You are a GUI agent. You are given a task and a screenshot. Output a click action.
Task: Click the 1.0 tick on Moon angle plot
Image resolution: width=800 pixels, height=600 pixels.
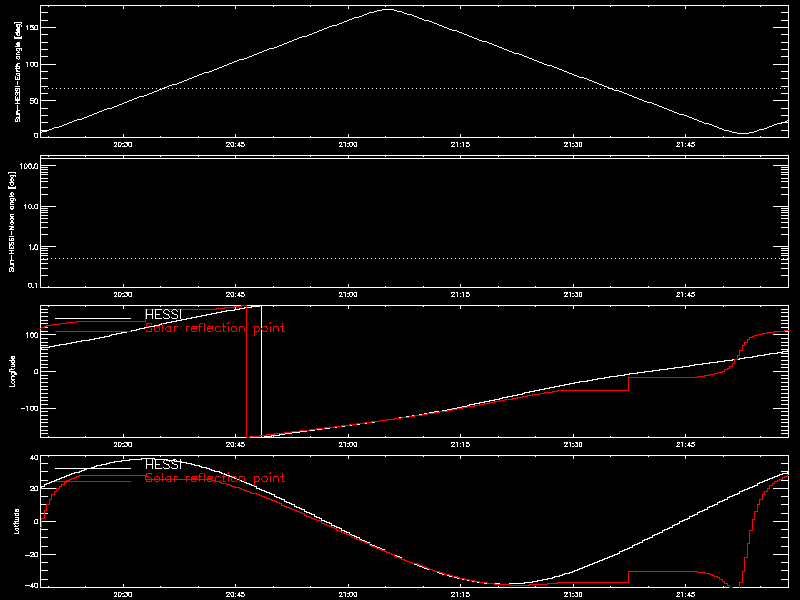point(33,247)
